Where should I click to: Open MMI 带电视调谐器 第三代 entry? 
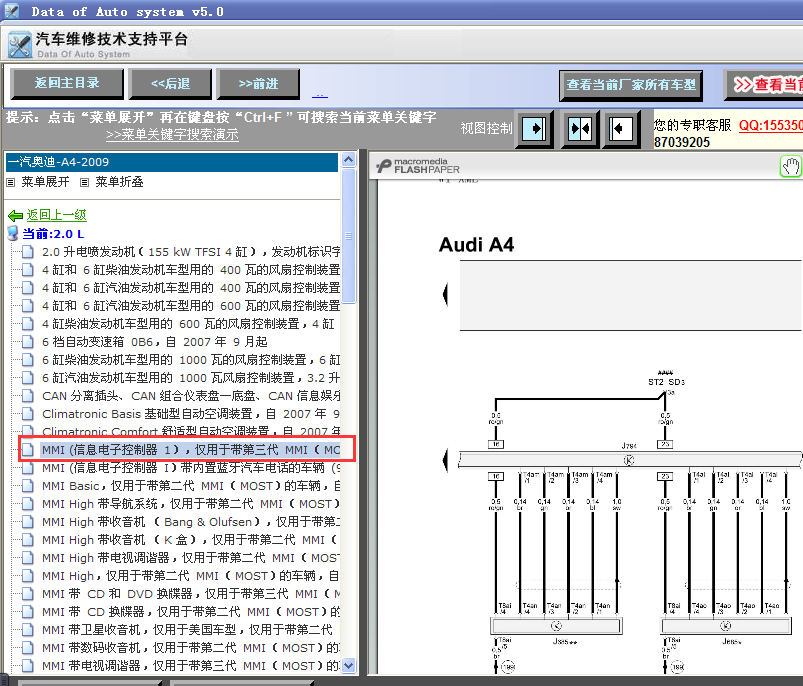point(191,666)
